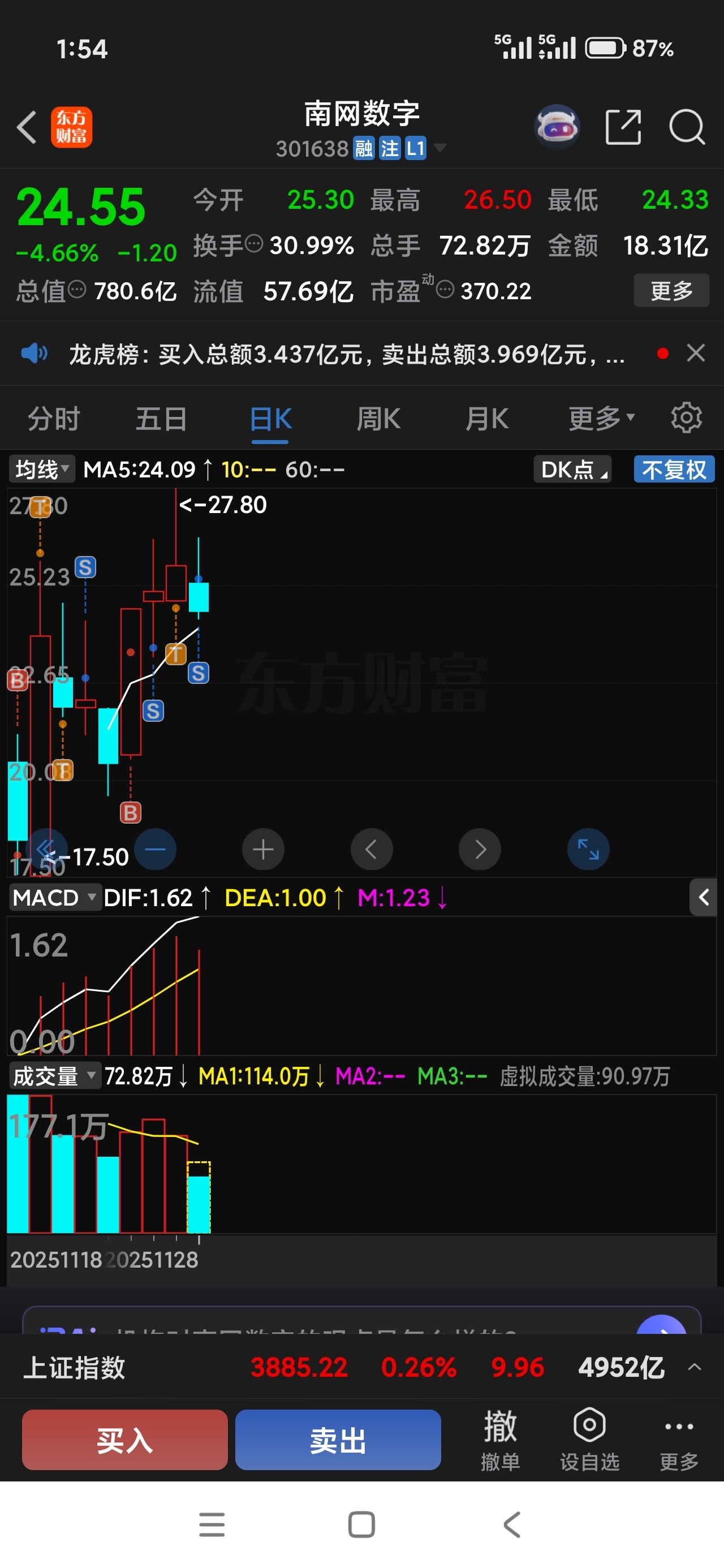Expand the MACD indicator dropdown

point(55,897)
